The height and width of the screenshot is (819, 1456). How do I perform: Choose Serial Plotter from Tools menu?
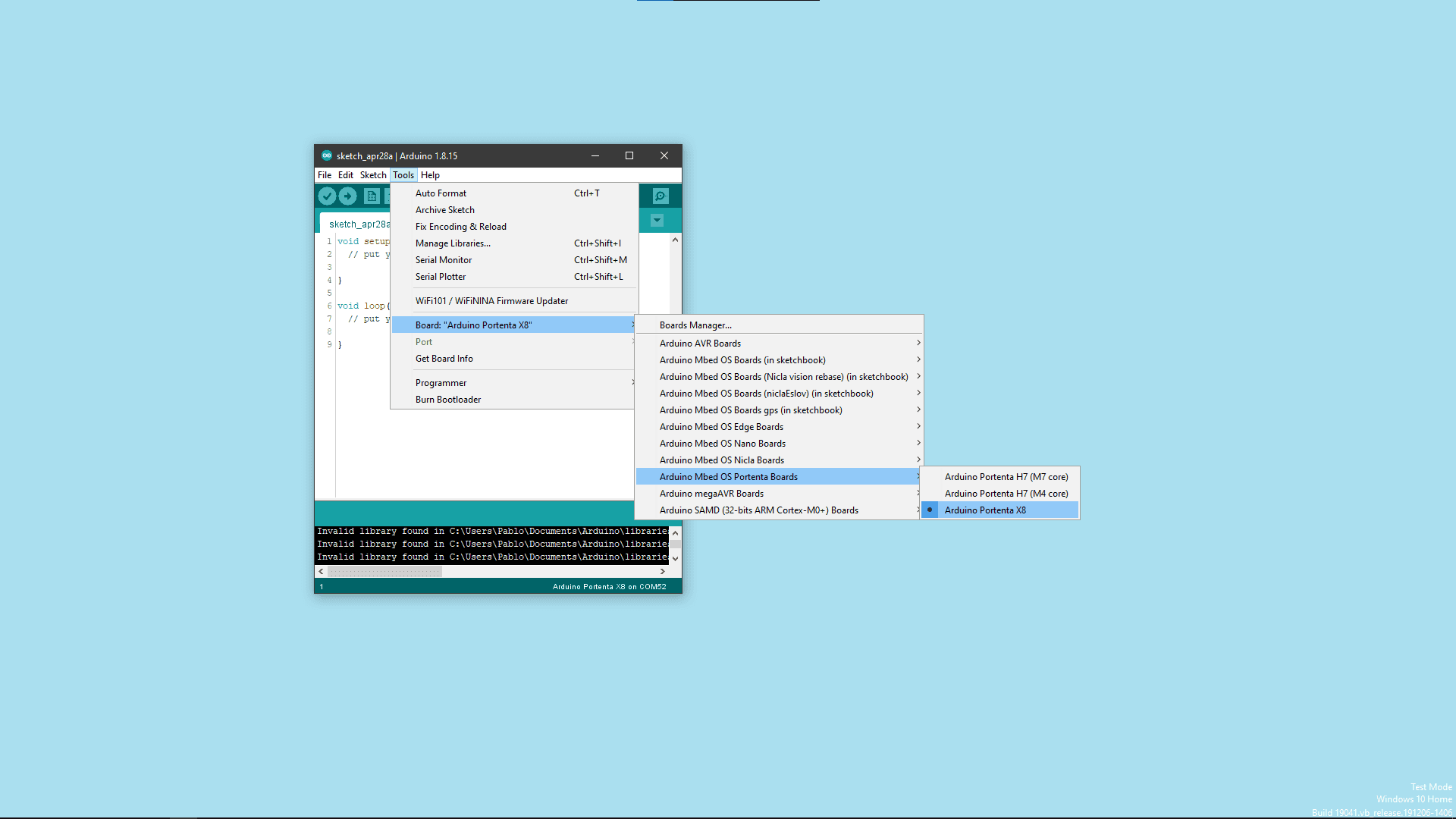pyautogui.click(x=441, y=277)
